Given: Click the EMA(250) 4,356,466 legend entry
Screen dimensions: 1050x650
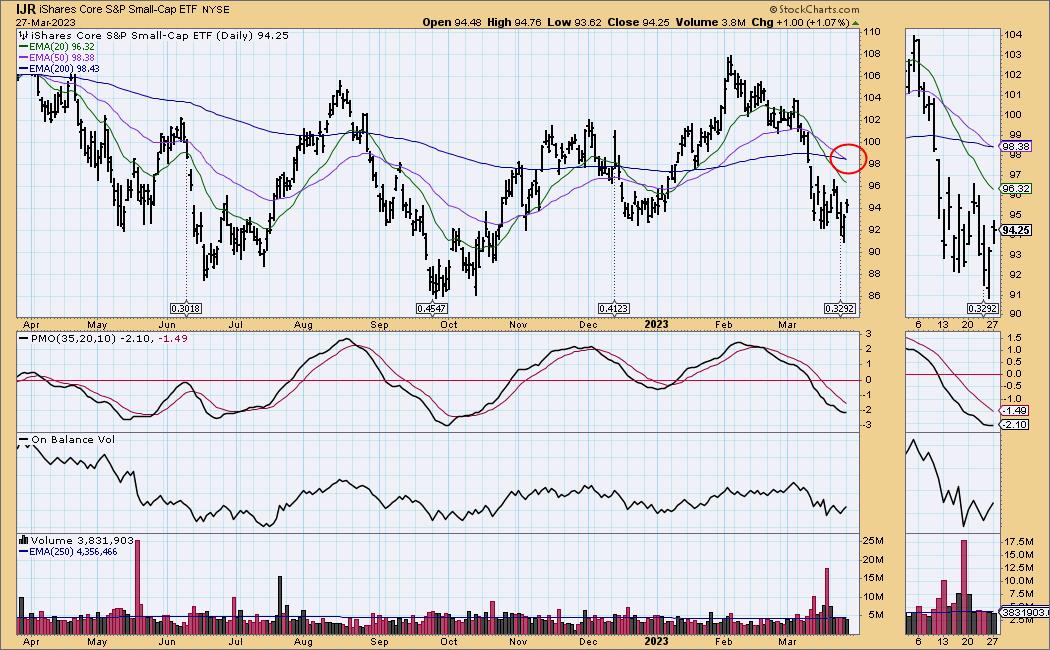Looking at the screenshot, I should click(68, 552).
